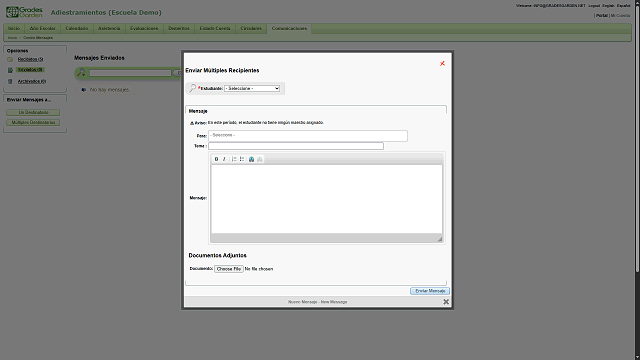Click the remove link icon in editor
The height and width of the screenshot is (360, 640).
260,159
